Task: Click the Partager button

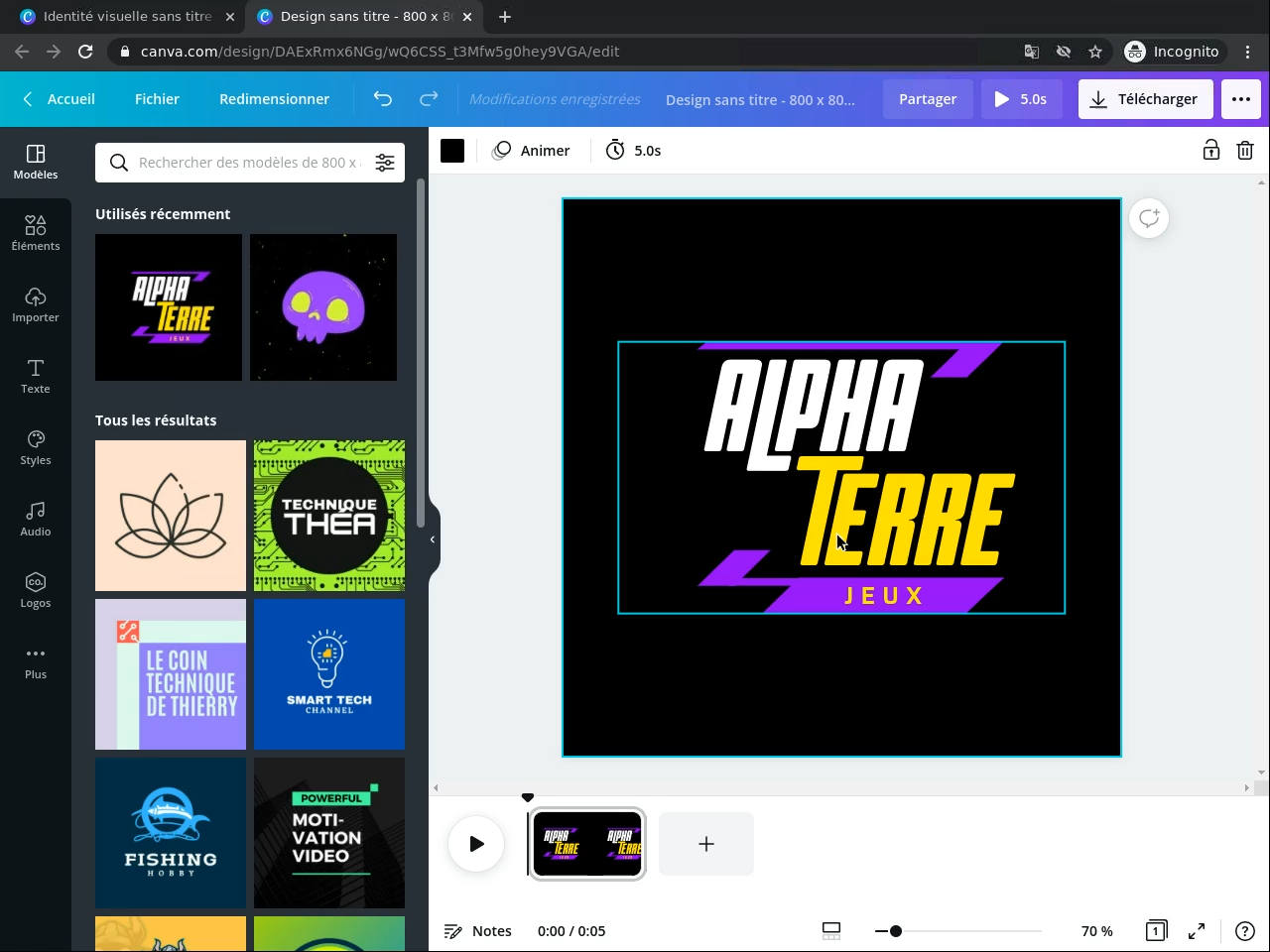Action: click(928, 99)
